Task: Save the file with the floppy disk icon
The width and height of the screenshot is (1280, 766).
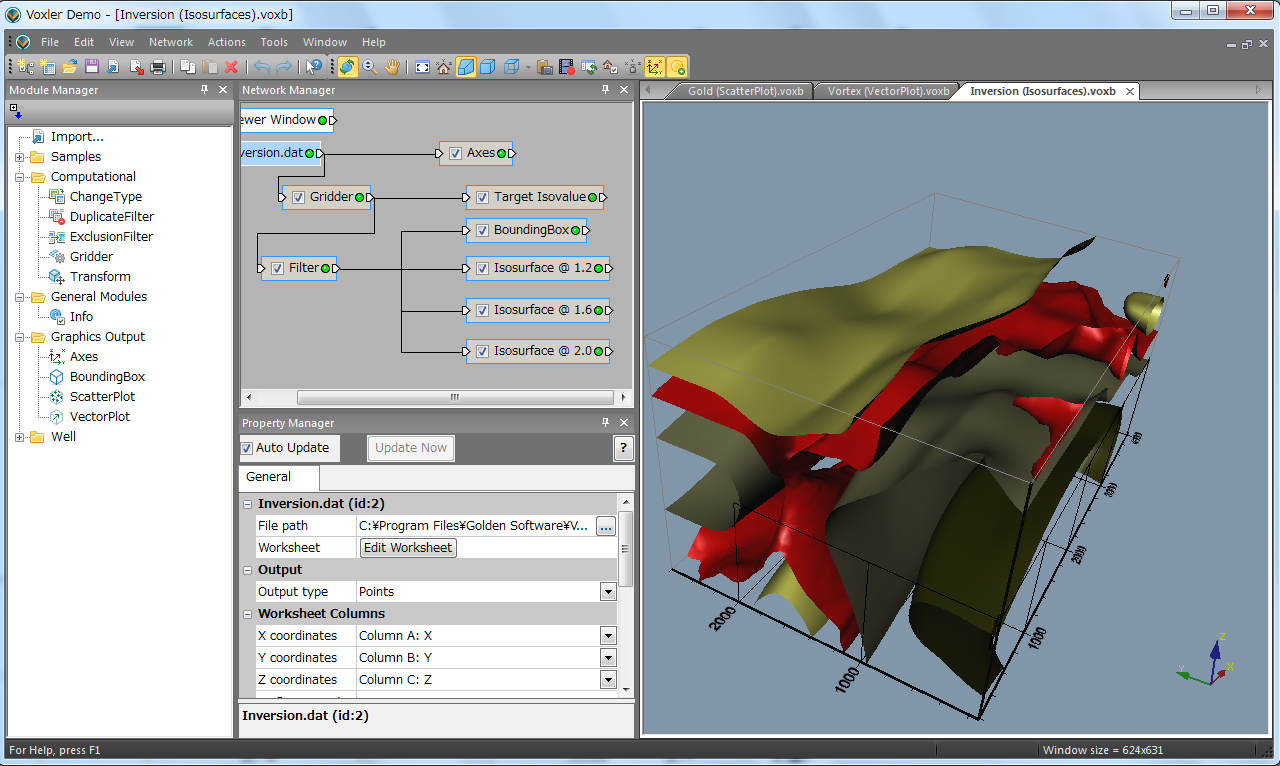Action: (91, 67)
